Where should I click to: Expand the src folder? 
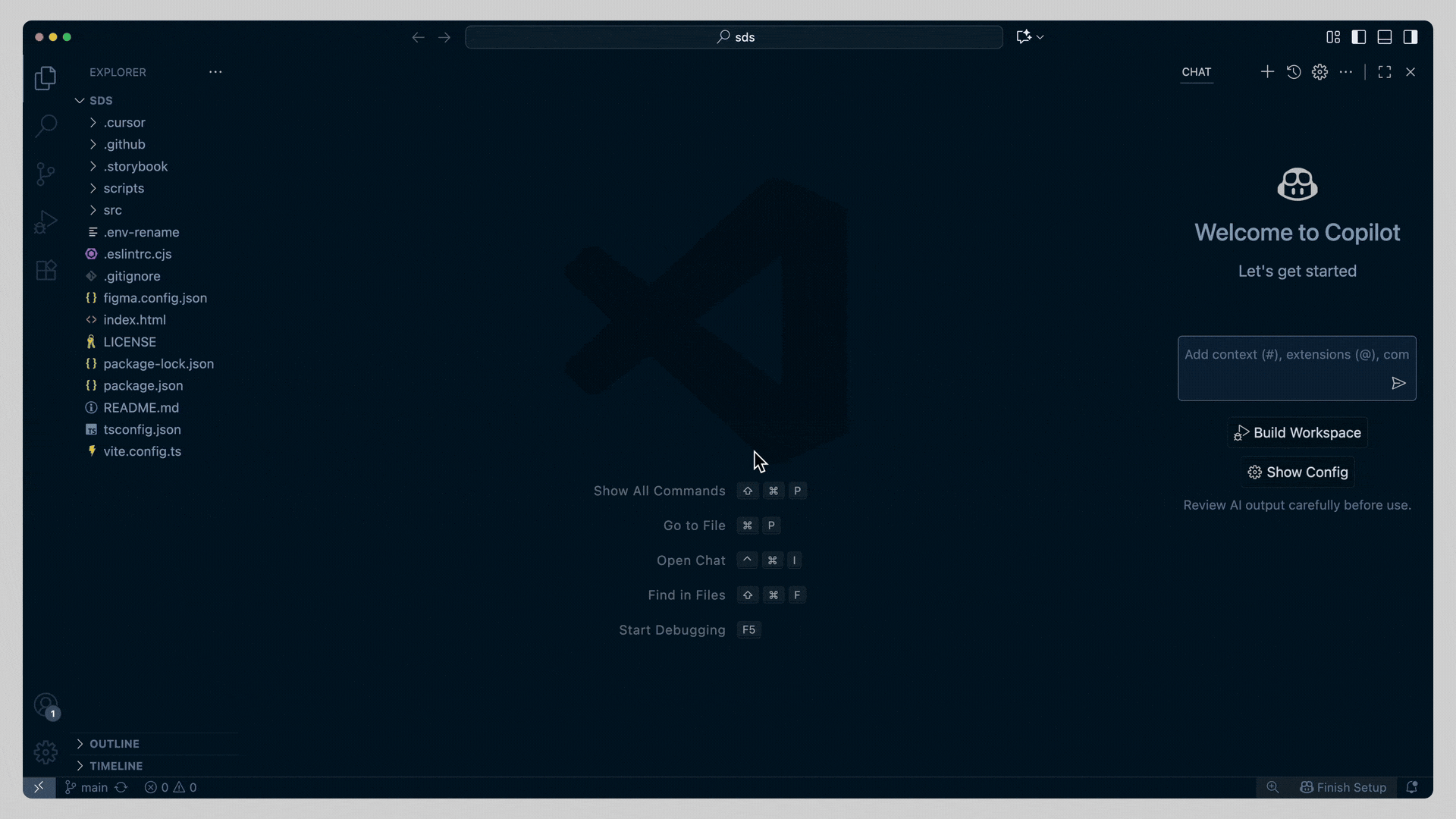[114, 210]
